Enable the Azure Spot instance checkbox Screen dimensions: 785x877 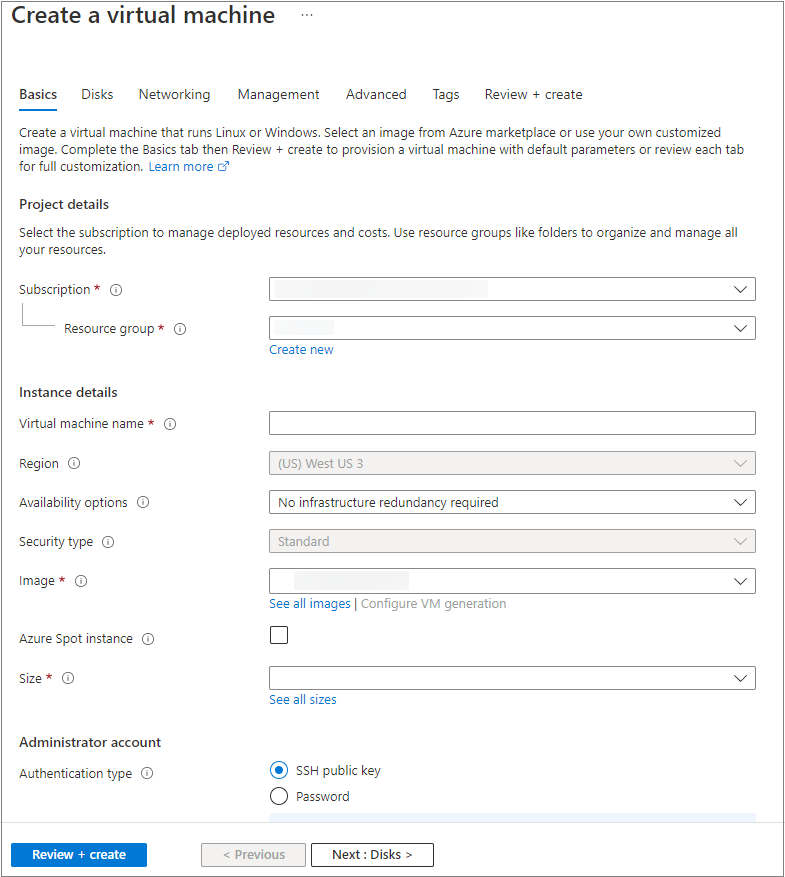click(x=279, y=634)
